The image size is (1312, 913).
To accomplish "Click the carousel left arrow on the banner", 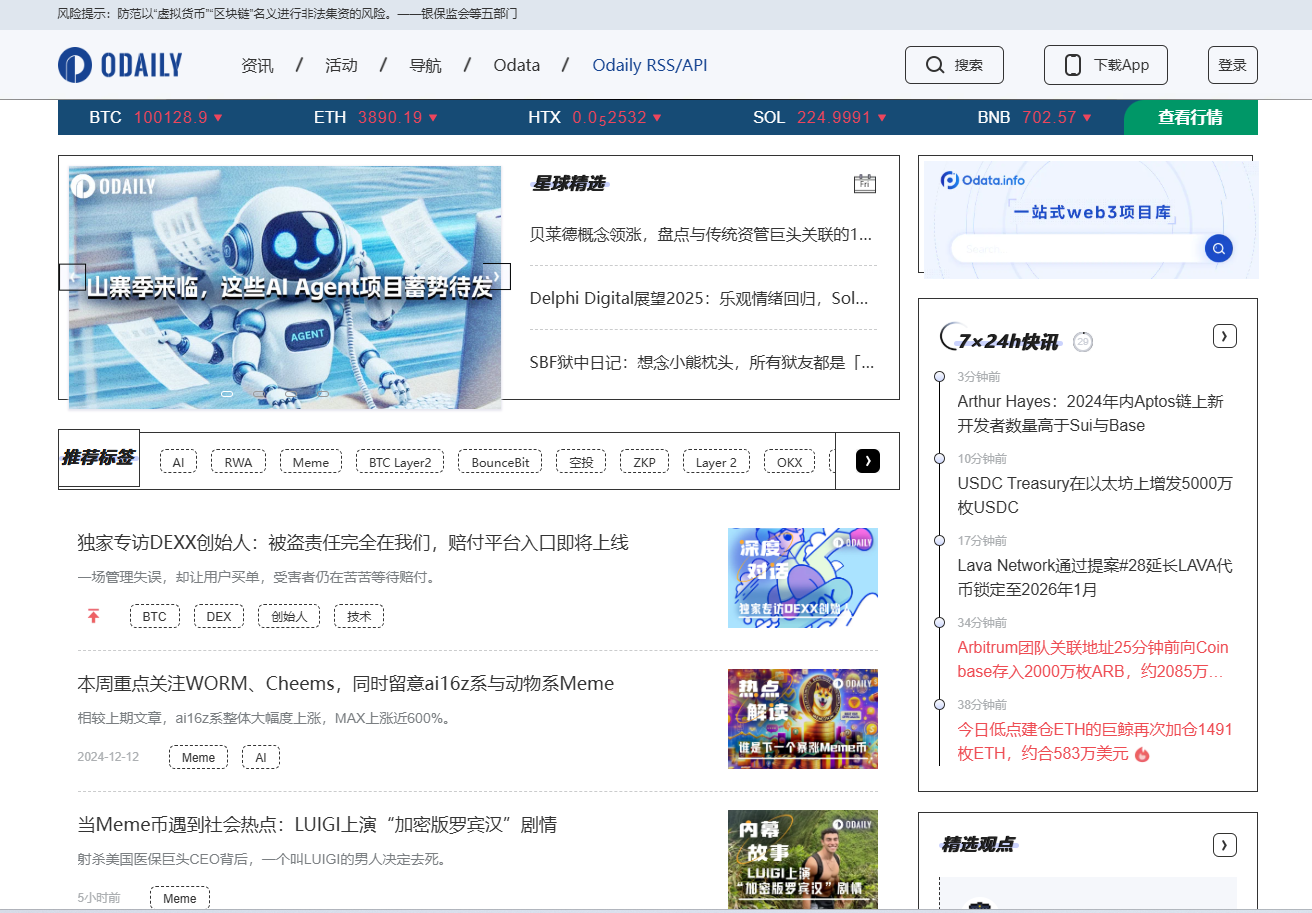I will [x=71, y=276].
